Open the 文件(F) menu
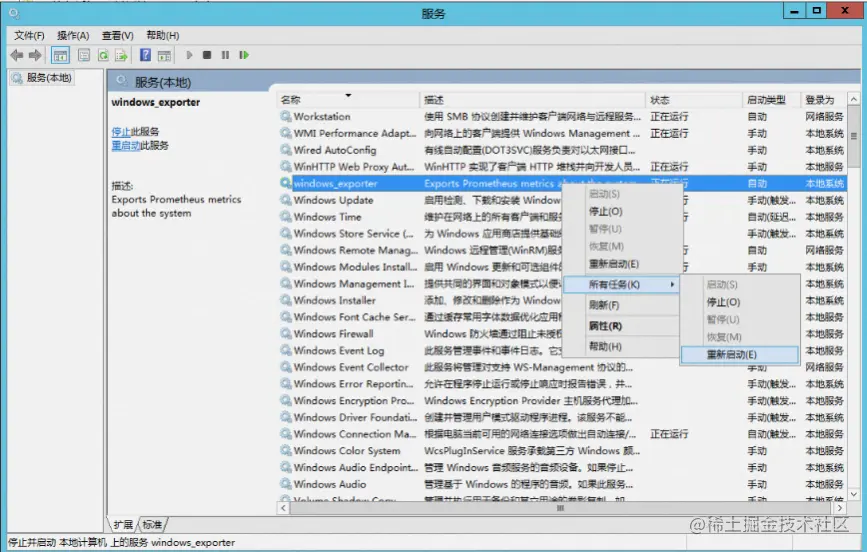The width and height of the screenshot is (867, 552). pos(29,35)
